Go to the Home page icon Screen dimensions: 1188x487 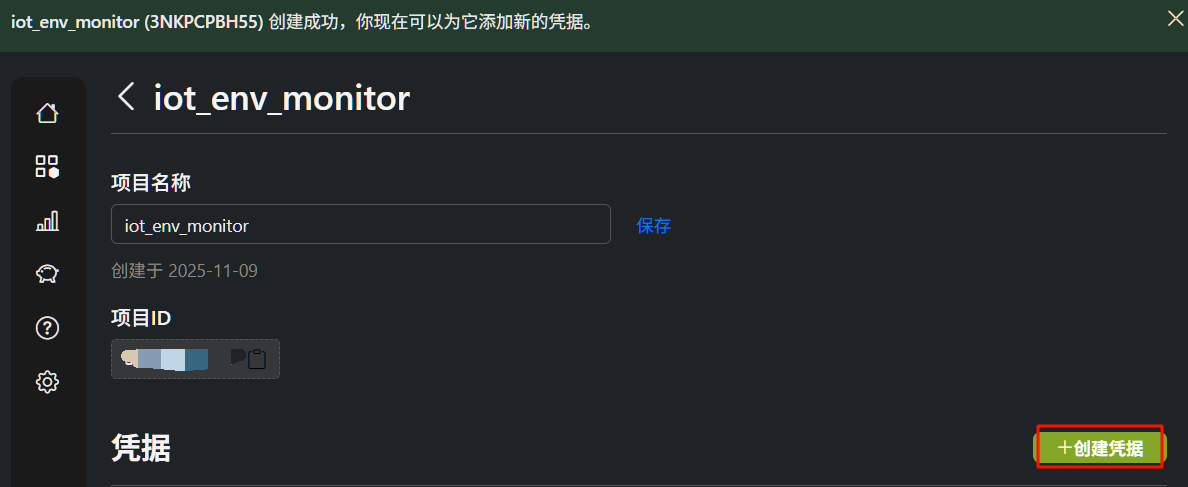tap(47, 113)
